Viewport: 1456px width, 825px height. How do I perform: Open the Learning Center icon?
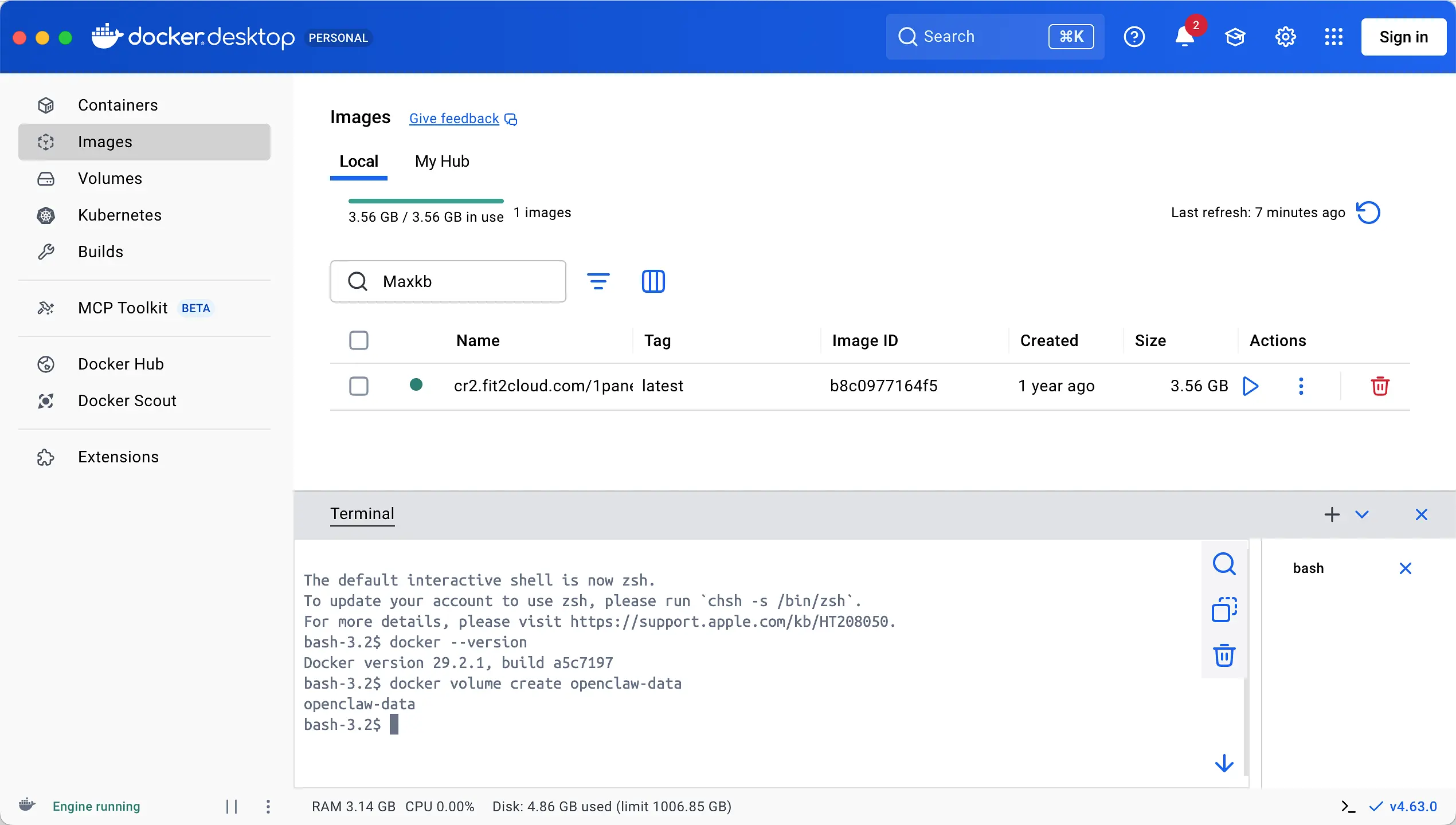coord(1235,37)
